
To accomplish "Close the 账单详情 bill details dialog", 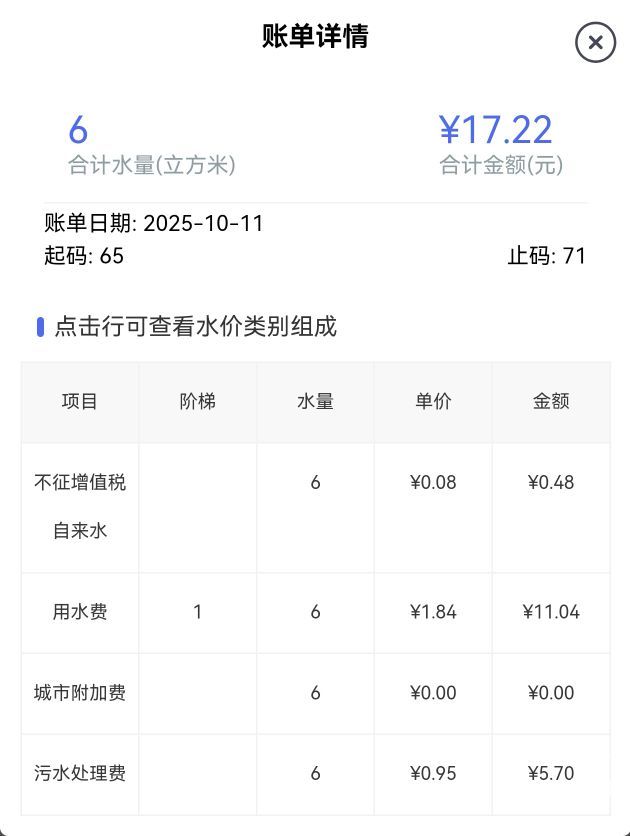I will 595,42.
